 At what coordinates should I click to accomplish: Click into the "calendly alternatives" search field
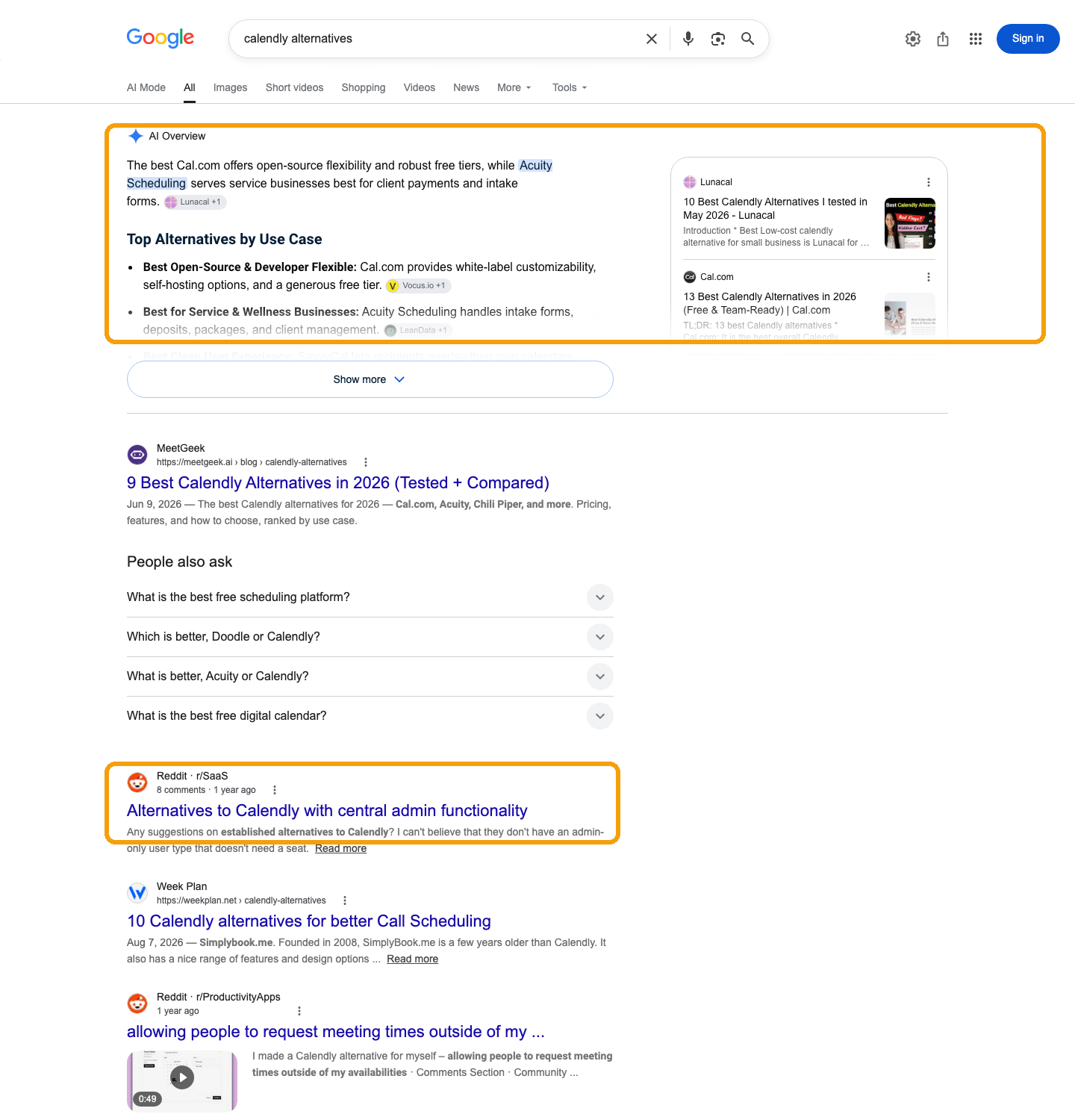440,39
